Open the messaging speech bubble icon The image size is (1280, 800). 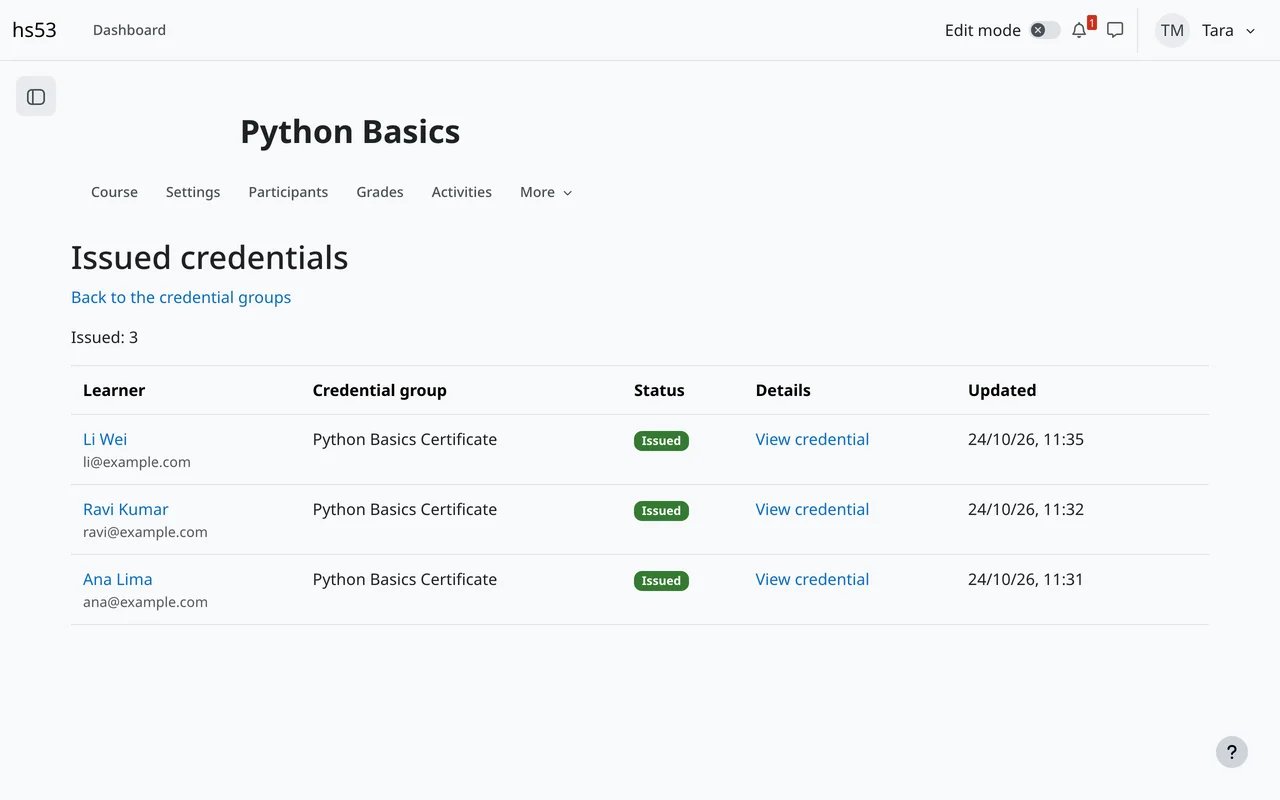pos(1115,30)
